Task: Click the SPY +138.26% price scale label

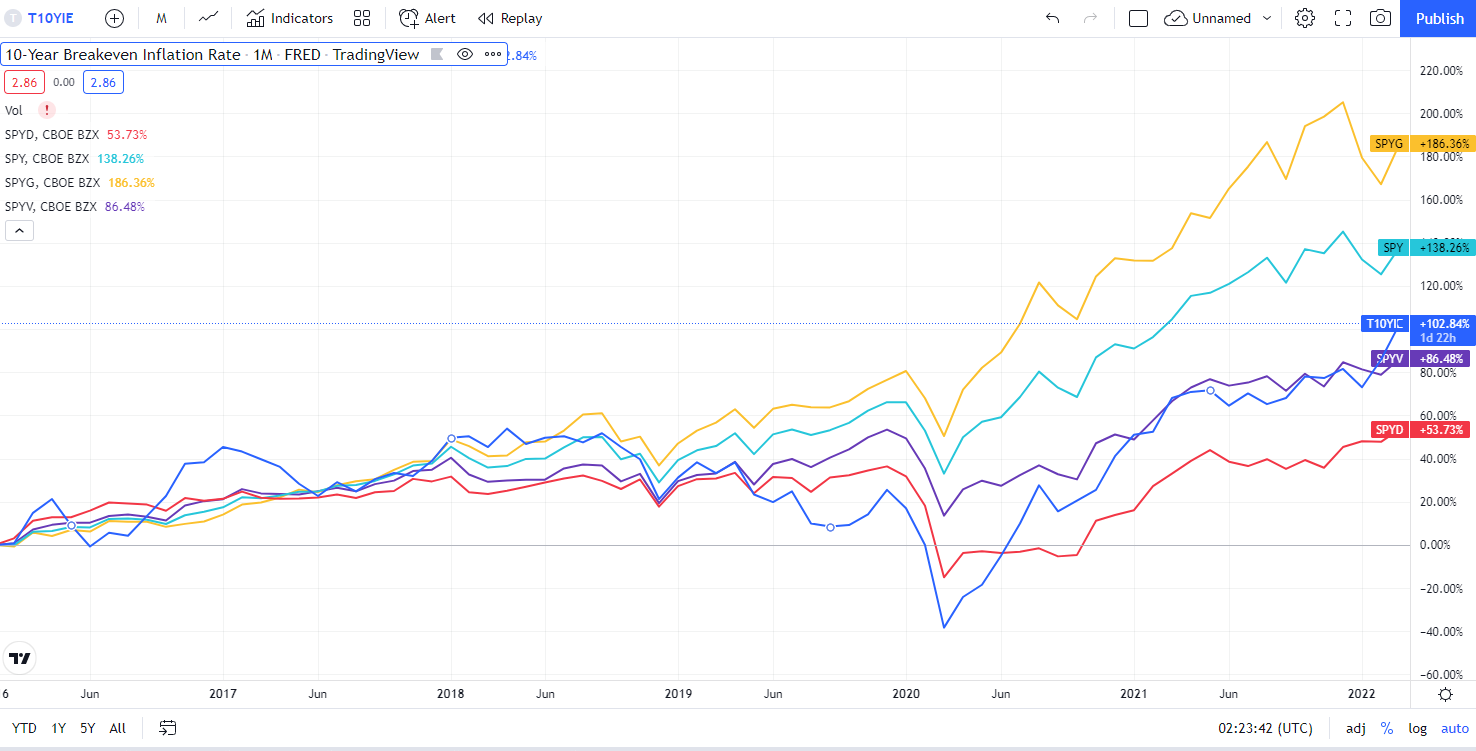Action: point(1424,247)
